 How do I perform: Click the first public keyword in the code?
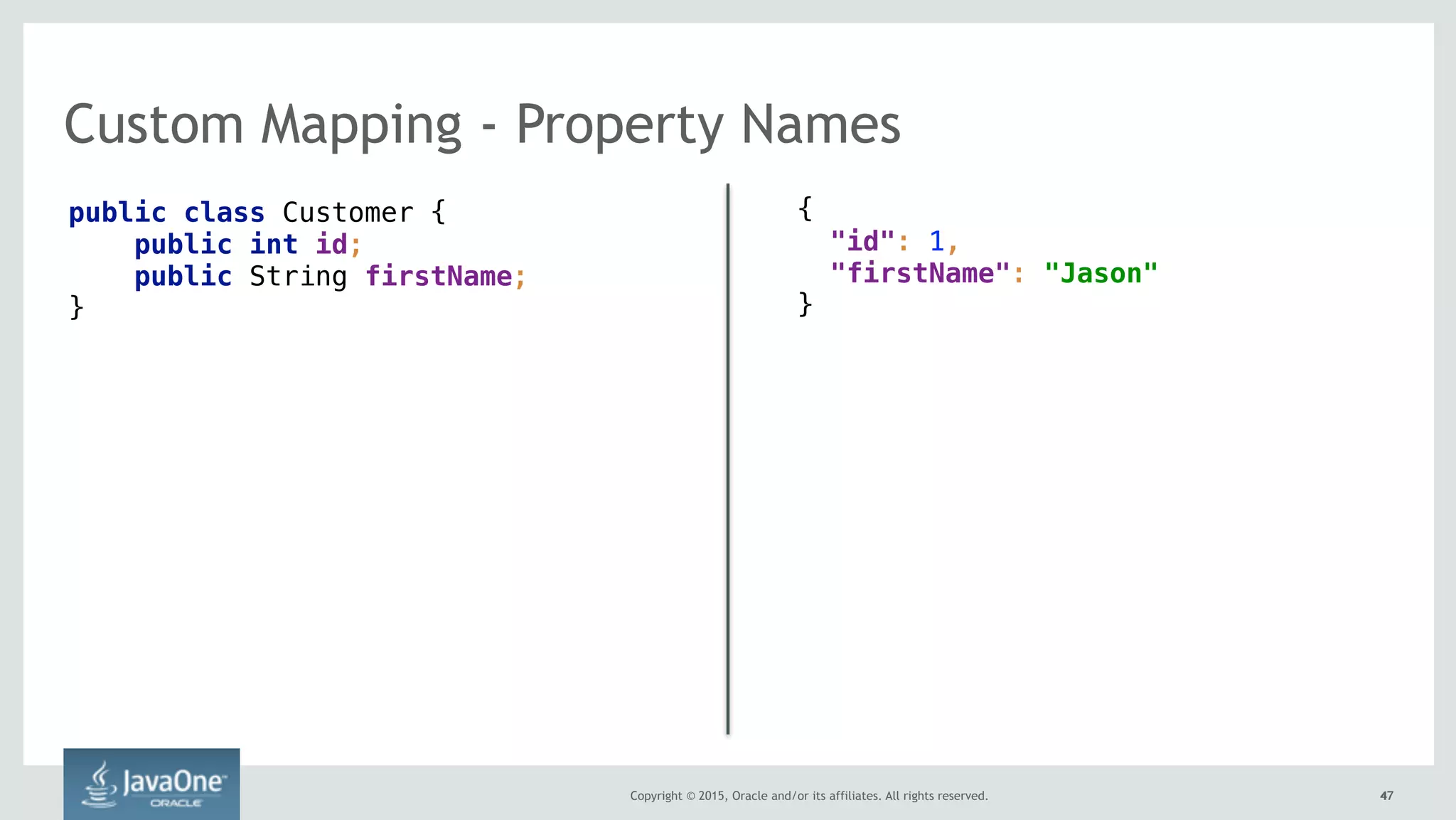117,213
